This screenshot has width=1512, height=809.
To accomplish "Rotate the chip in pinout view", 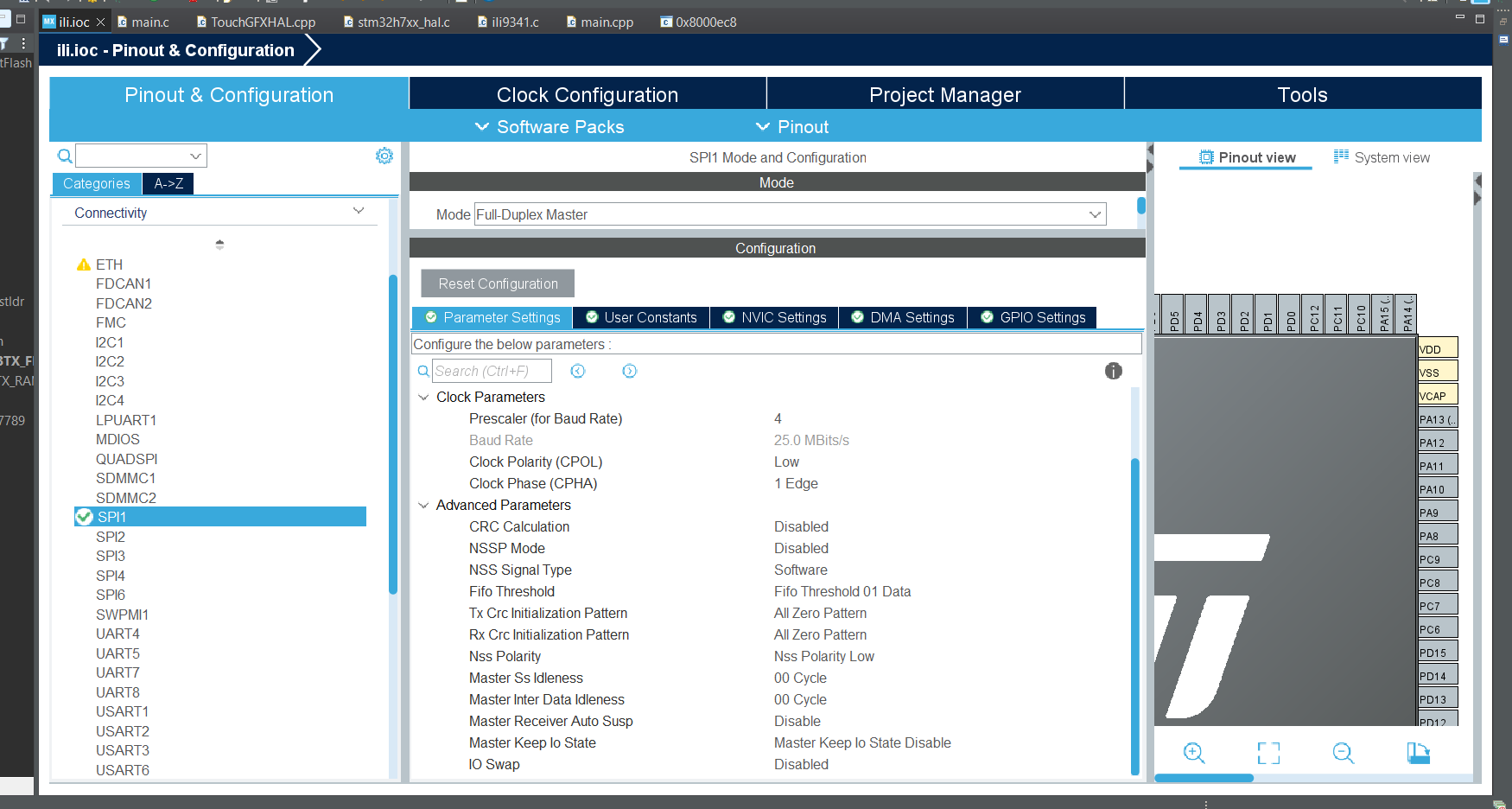I will (1420, 753).
